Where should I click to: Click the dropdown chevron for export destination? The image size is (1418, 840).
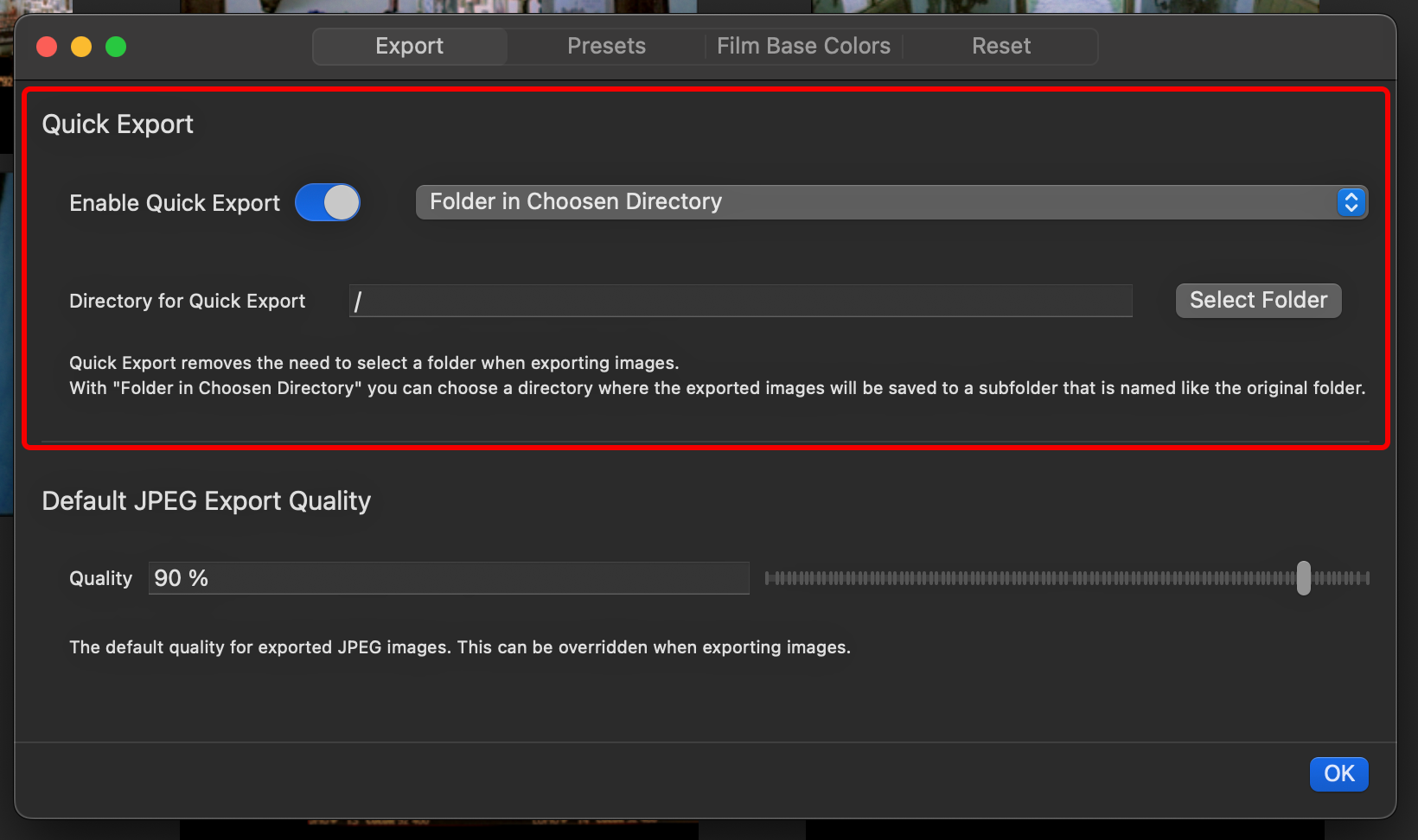[1352, 201]
